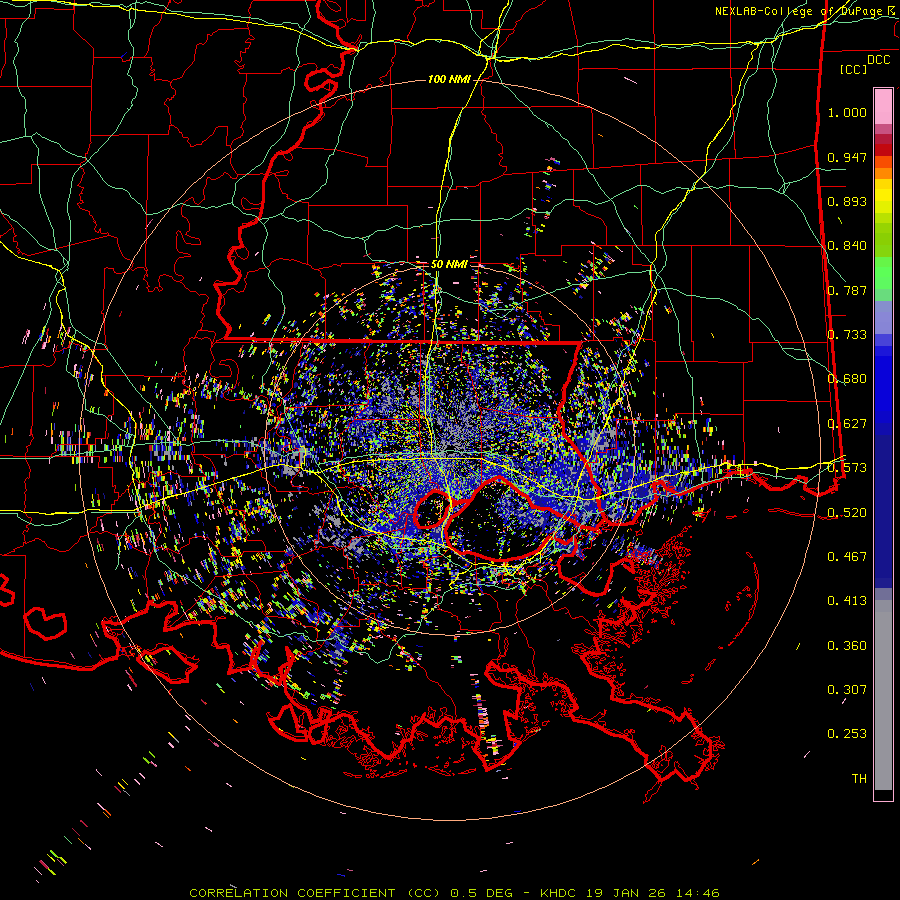The width and height of the screenshot is (900, 900).
Task: Select the 0.787 scale value
Action: point(847,290)
